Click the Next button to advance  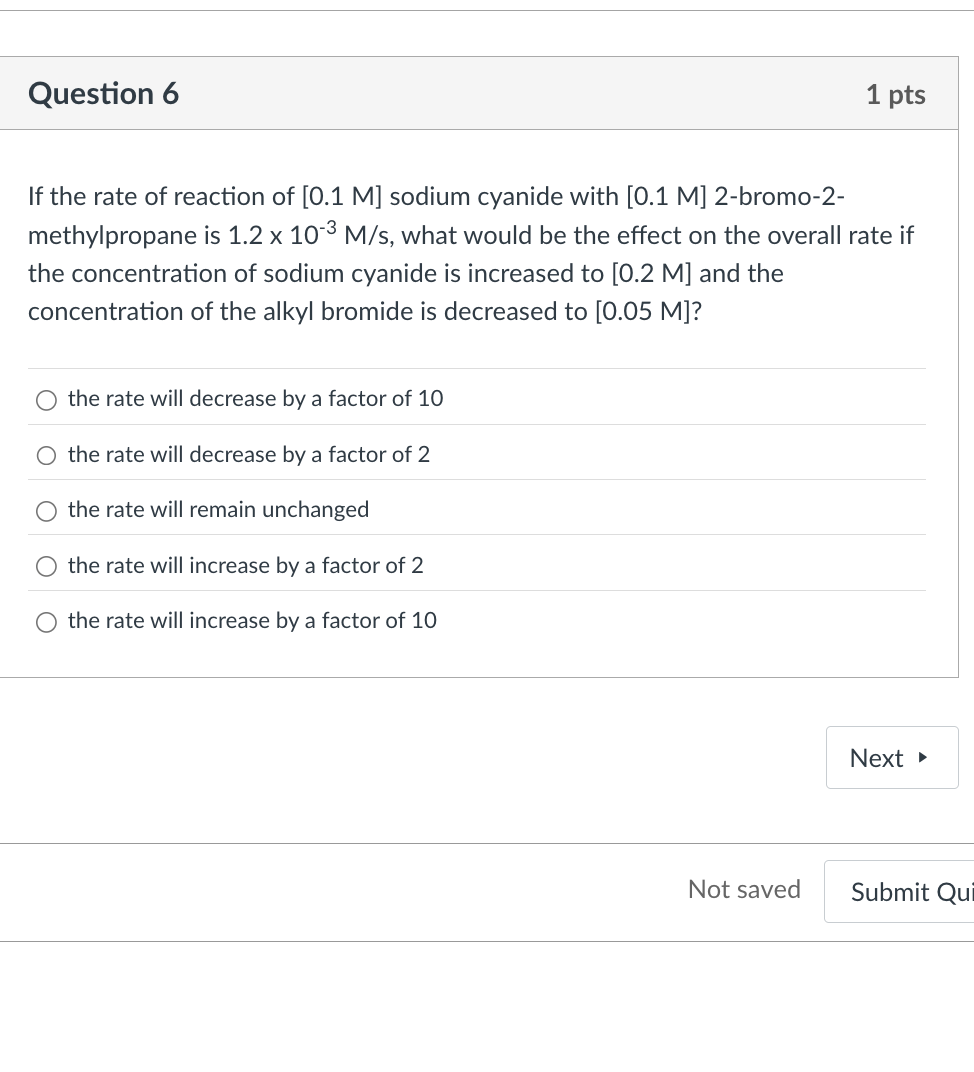coord(892,757)
